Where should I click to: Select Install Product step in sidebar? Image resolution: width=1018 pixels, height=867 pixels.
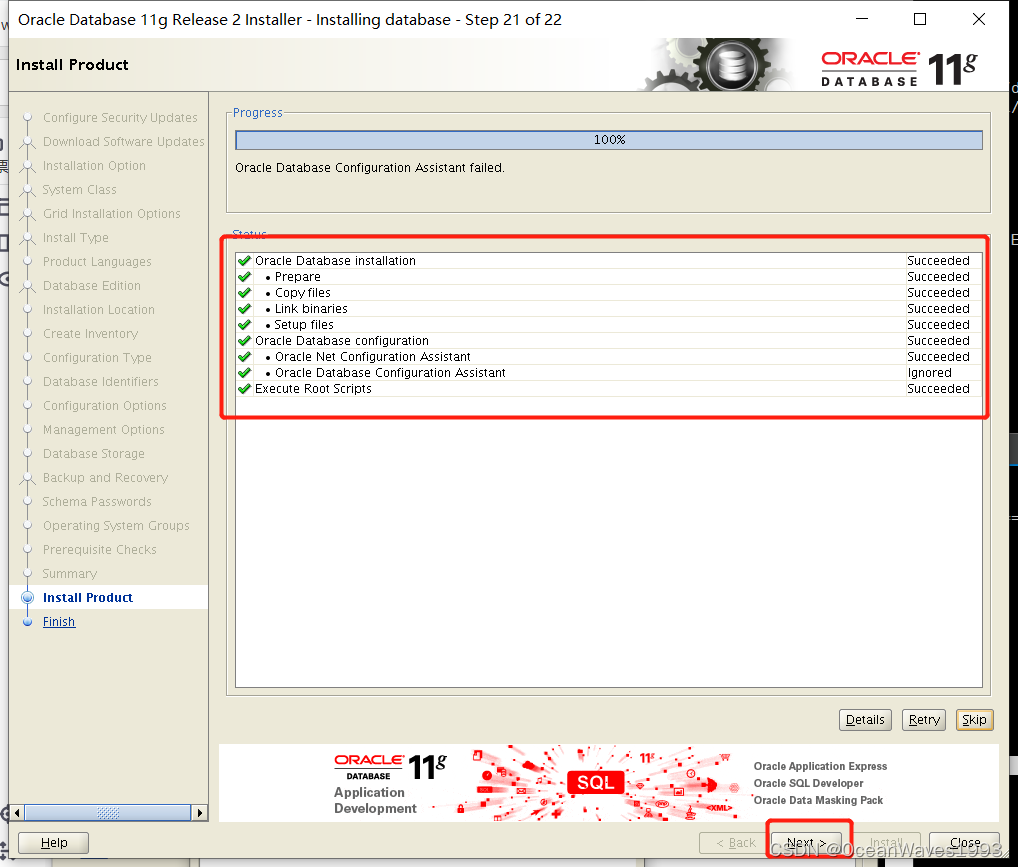88,597
